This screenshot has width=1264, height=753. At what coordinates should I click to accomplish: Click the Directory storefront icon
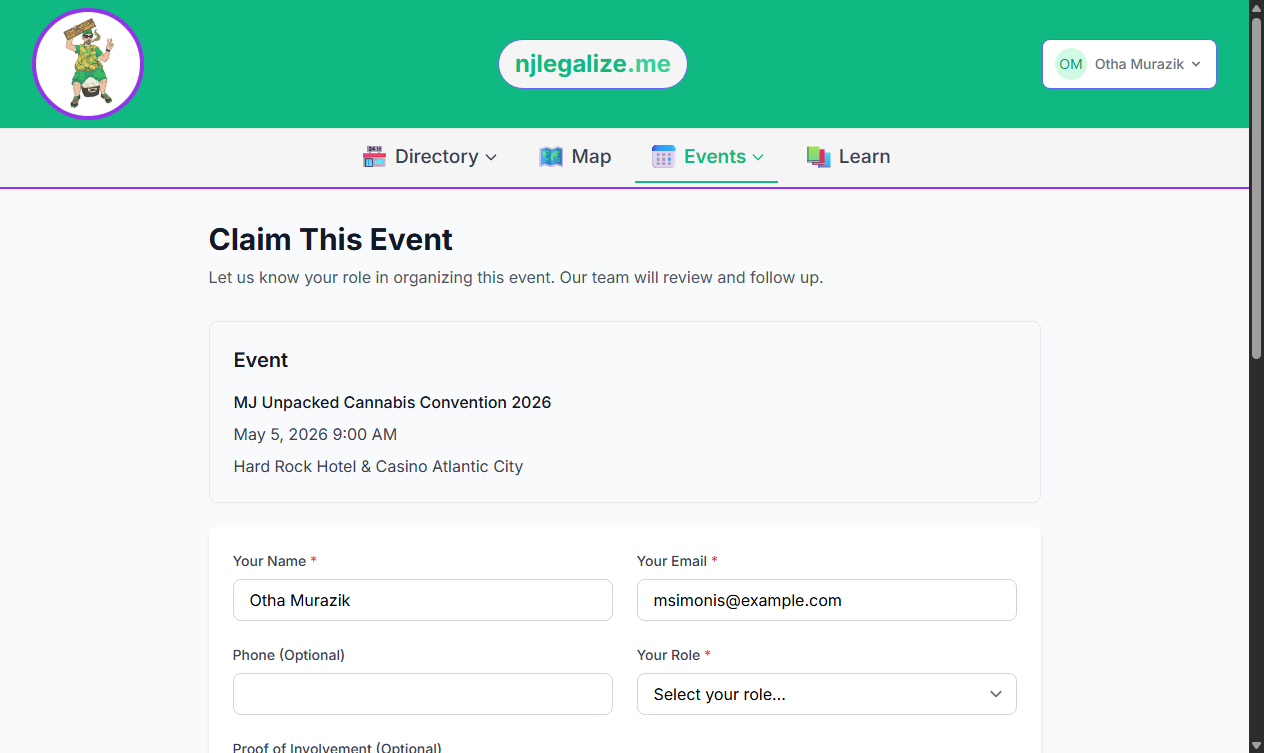pyautogui.click(x=374, y=157)
